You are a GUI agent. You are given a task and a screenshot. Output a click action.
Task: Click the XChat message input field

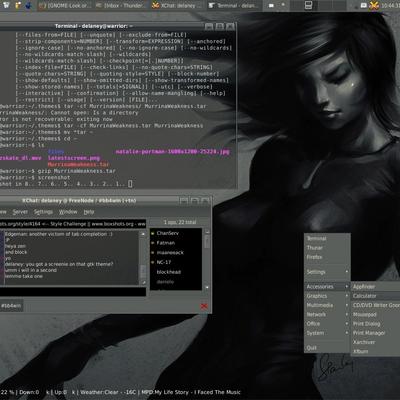73,292
